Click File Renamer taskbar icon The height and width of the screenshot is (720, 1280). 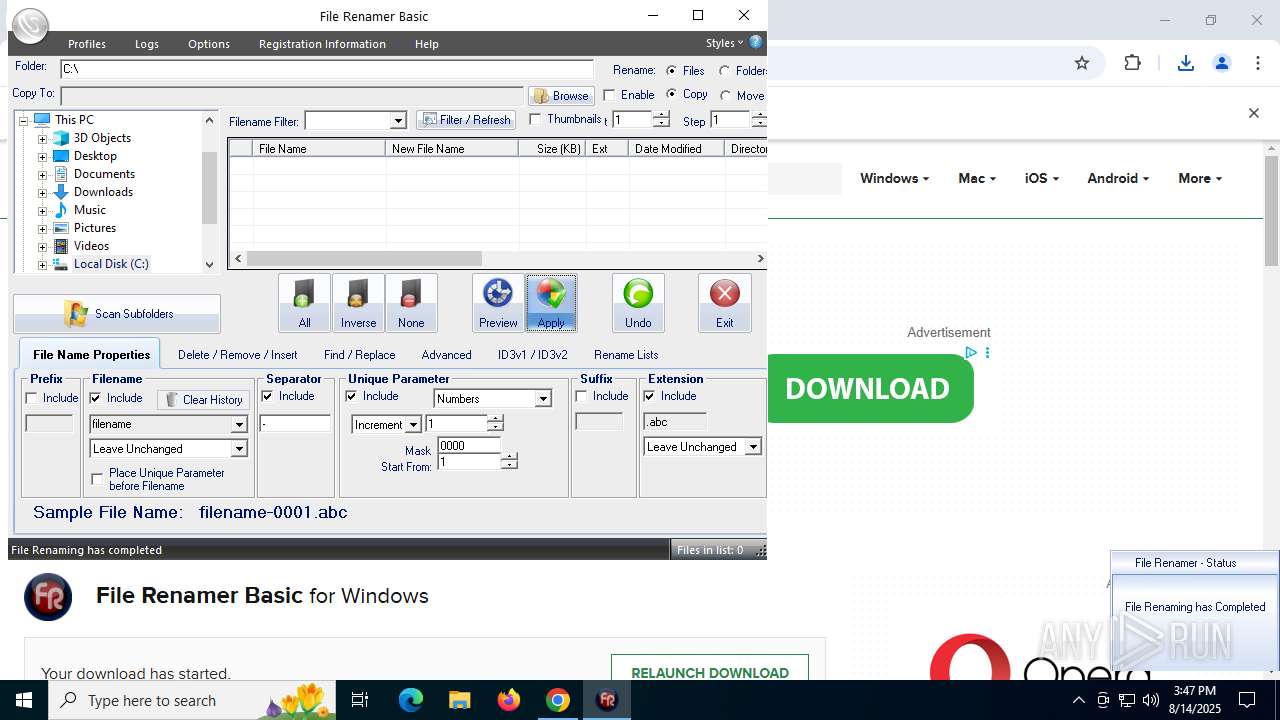click(607, 700)
